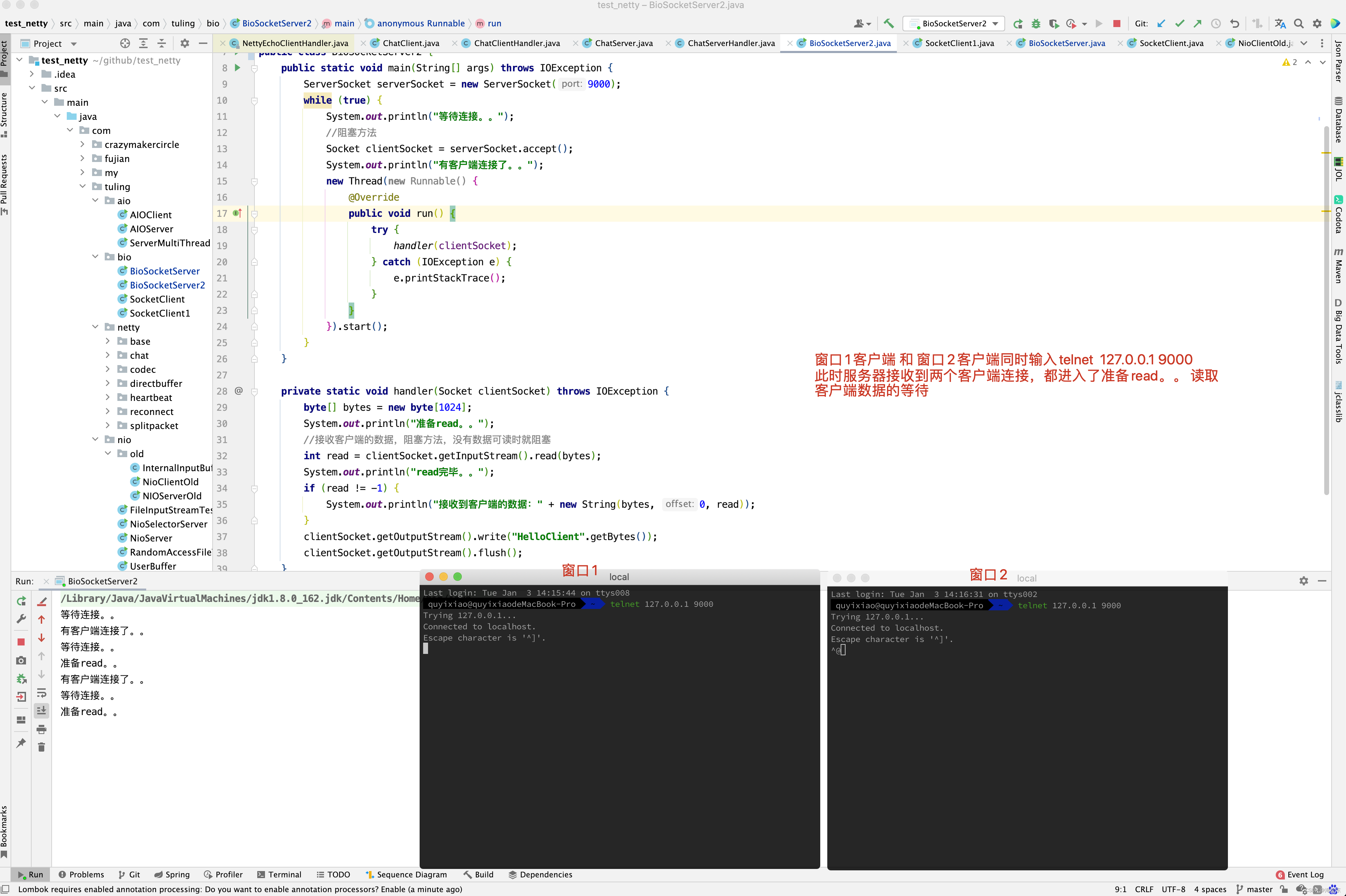Screen dimensions: 1346x896
Task: Open BioSocketServer in project tree
Action: point(164,271)
